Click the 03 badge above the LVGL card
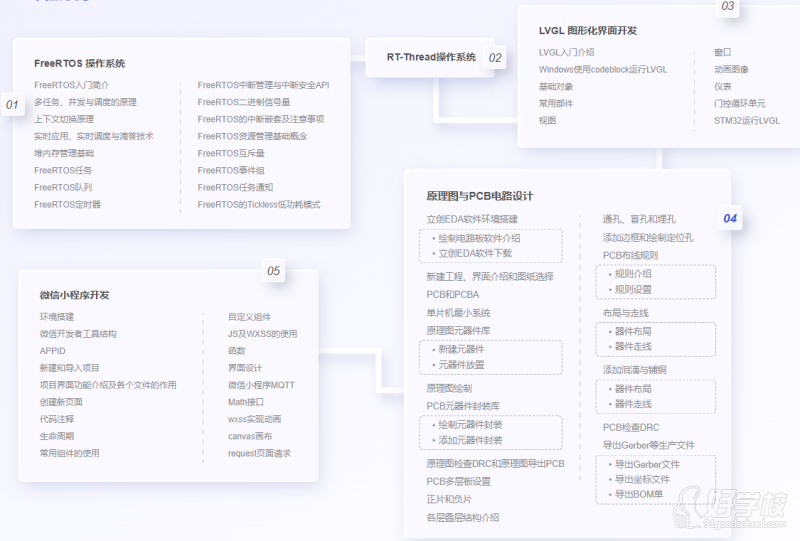The width and height of the screenshot is (800, 541). (x=727, y=7)
